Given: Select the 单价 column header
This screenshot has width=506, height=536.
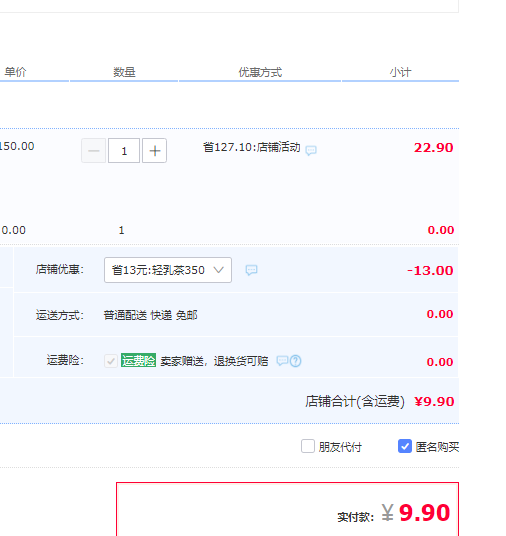Looking at the screenshot, I should click(15, 72).
